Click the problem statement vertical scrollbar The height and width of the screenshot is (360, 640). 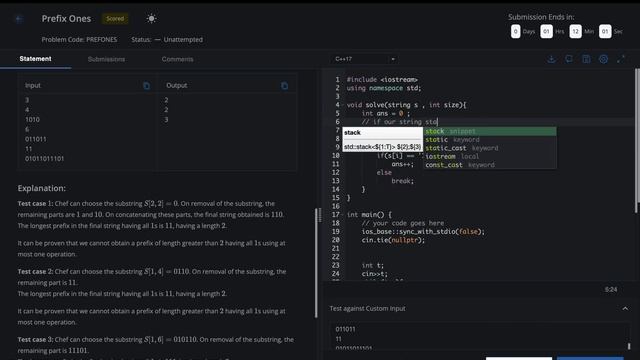pyautogui.click(x=316, y=263)
